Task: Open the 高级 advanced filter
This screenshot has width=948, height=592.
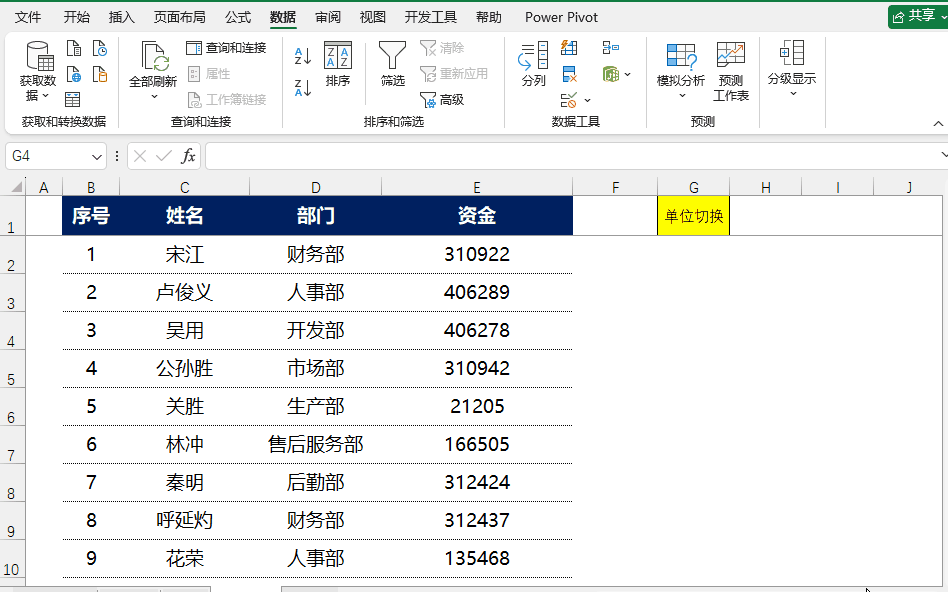Action: coord(442,100)
